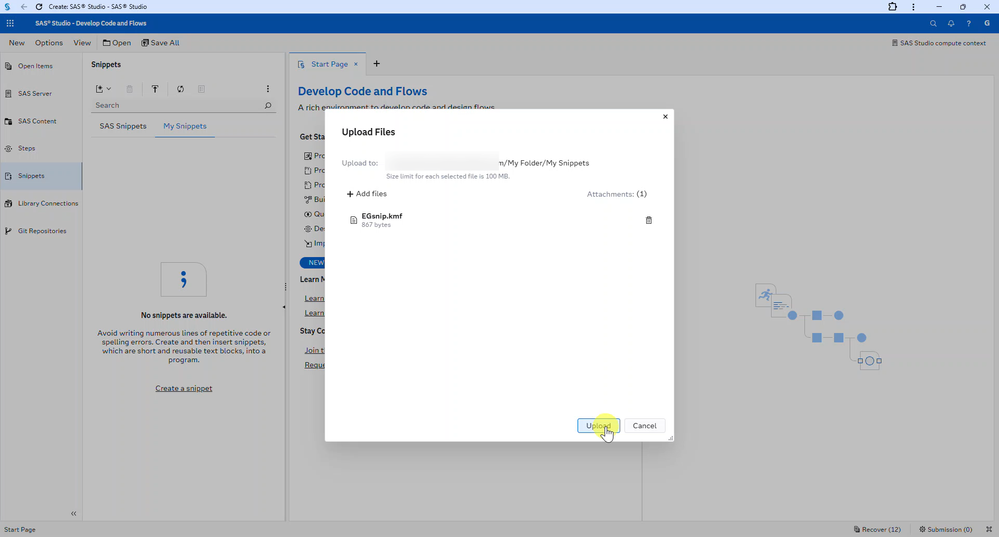
Task: Open the new snippet dropdown
Action: pos(103,89)
